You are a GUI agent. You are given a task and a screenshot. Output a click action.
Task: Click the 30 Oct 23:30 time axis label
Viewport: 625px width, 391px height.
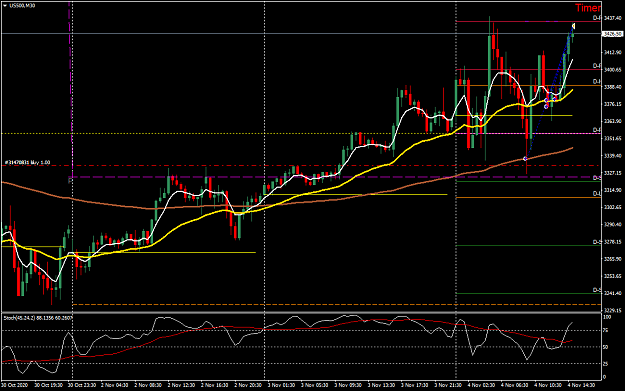coord(81,385)
